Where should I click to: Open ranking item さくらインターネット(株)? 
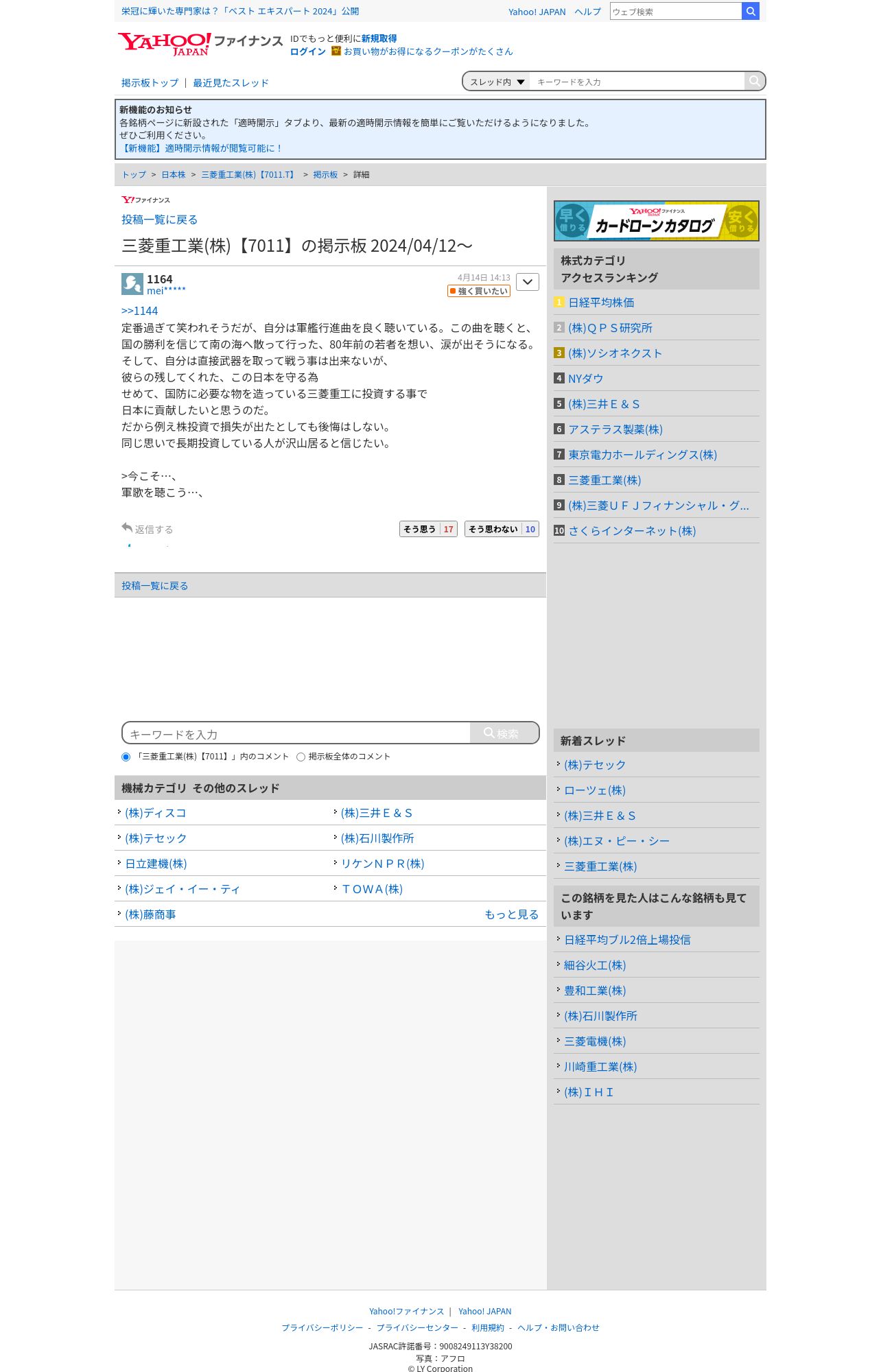(632, 531)
